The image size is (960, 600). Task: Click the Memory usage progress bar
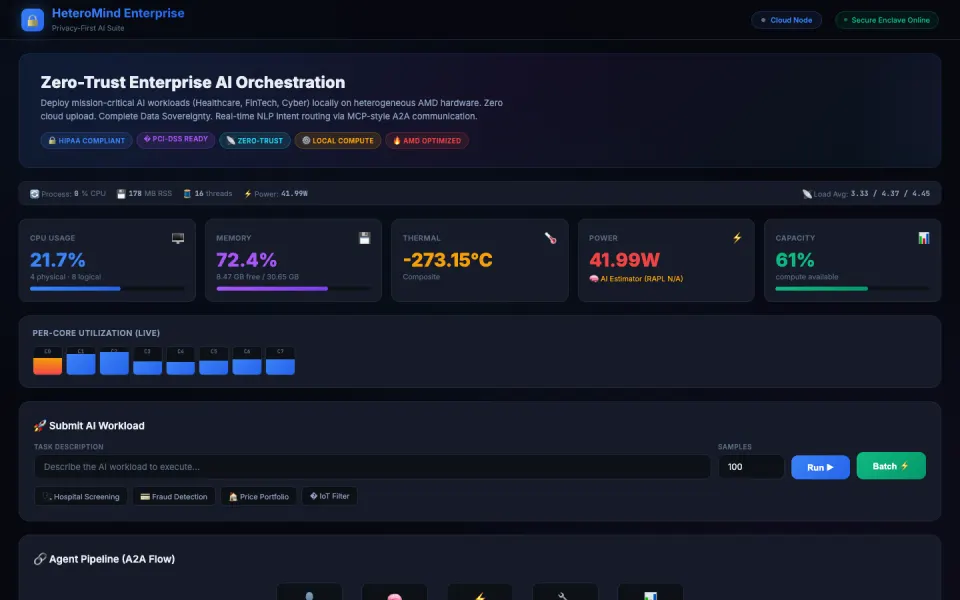coord(293,288)
